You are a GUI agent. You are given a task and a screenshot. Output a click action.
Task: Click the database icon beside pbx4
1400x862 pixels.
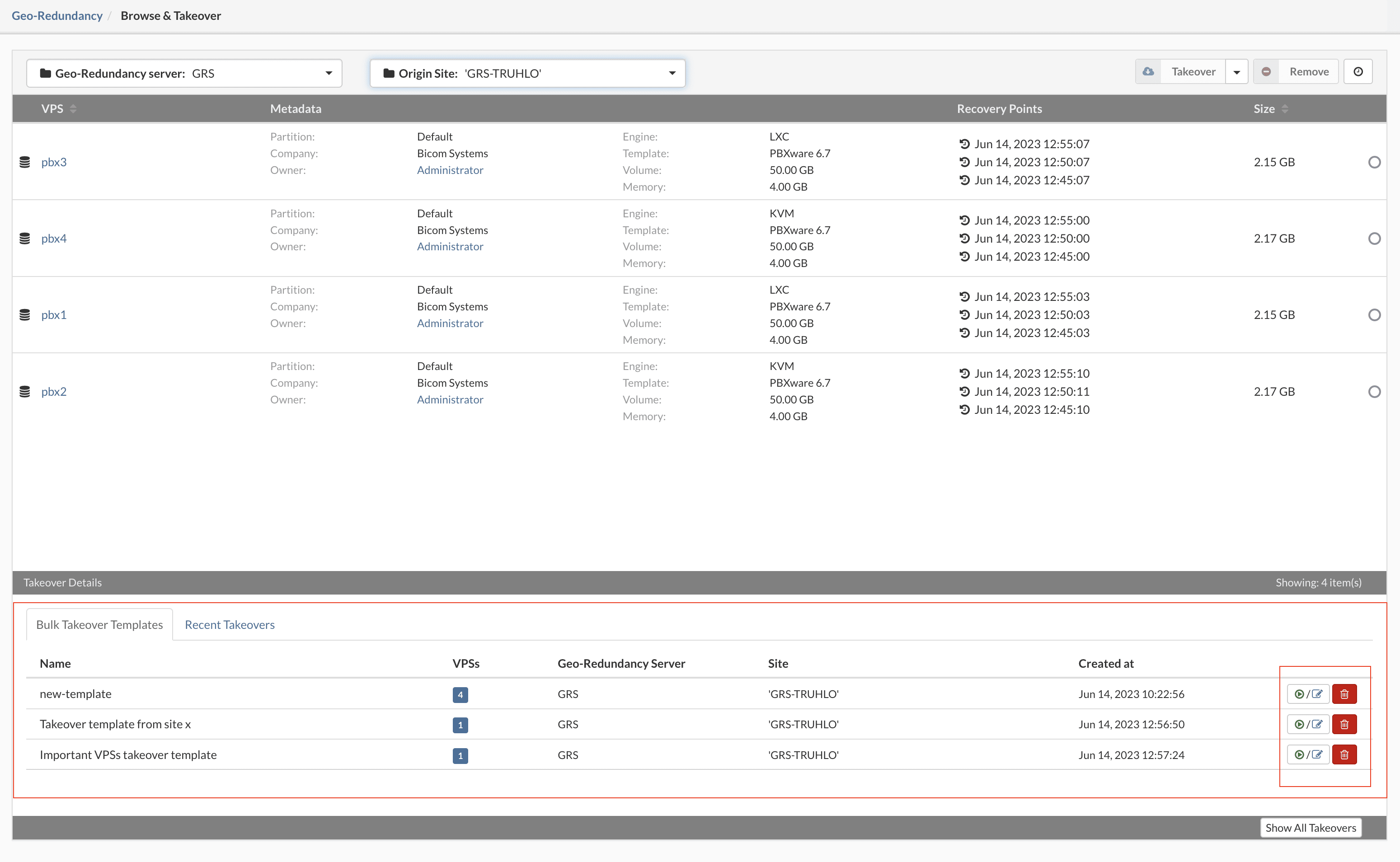coord(24,239)
